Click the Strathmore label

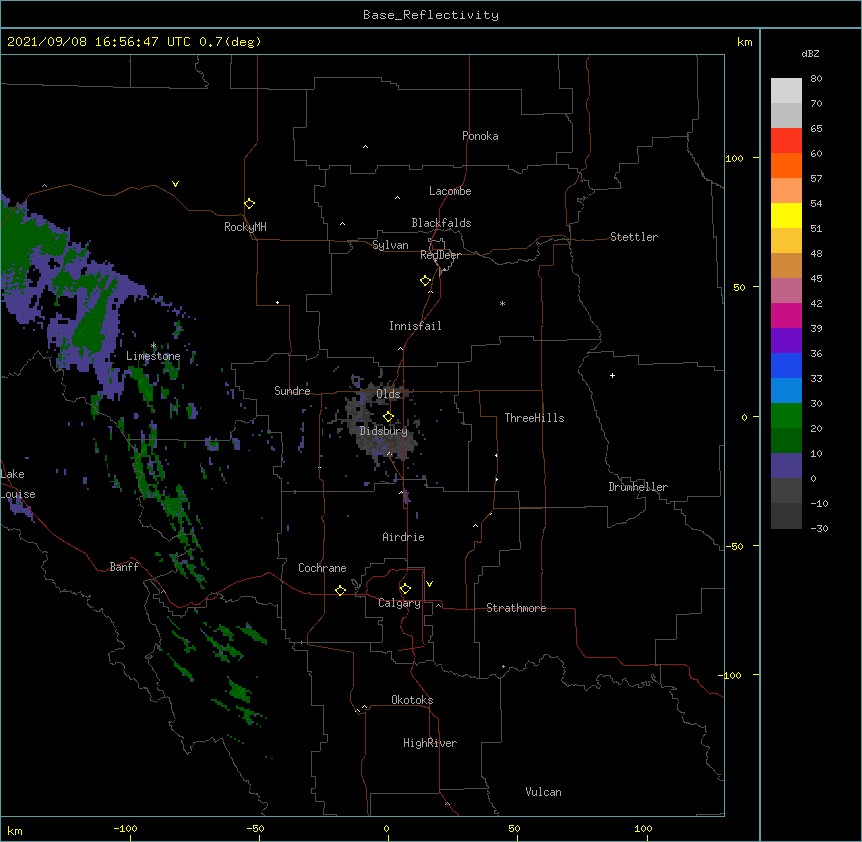[516, 608]
